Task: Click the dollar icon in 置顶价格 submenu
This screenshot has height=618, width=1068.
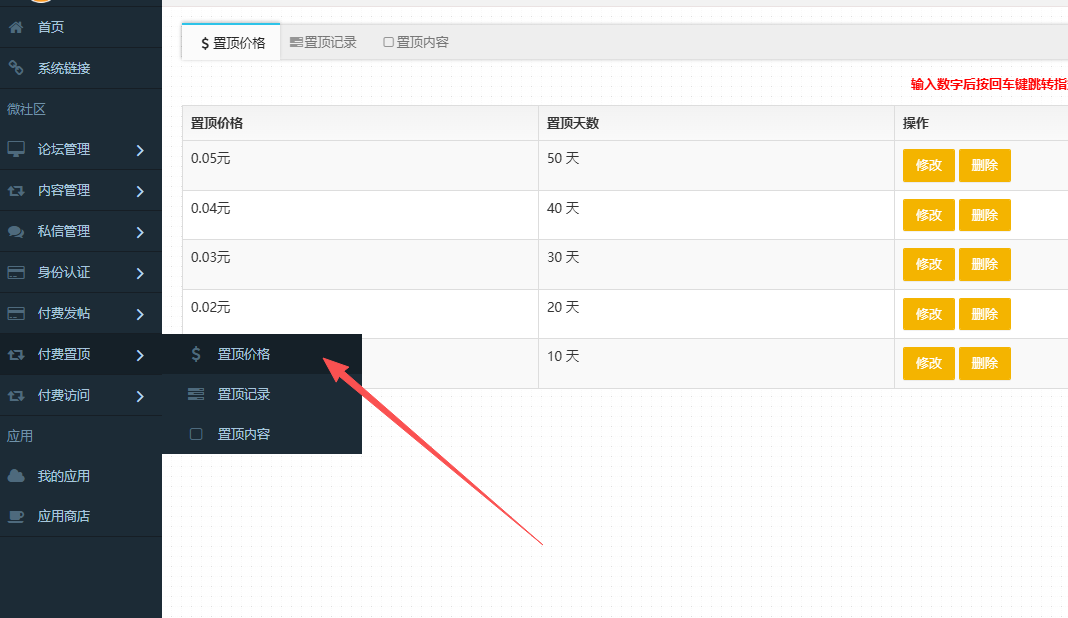Action: point(196,354)
